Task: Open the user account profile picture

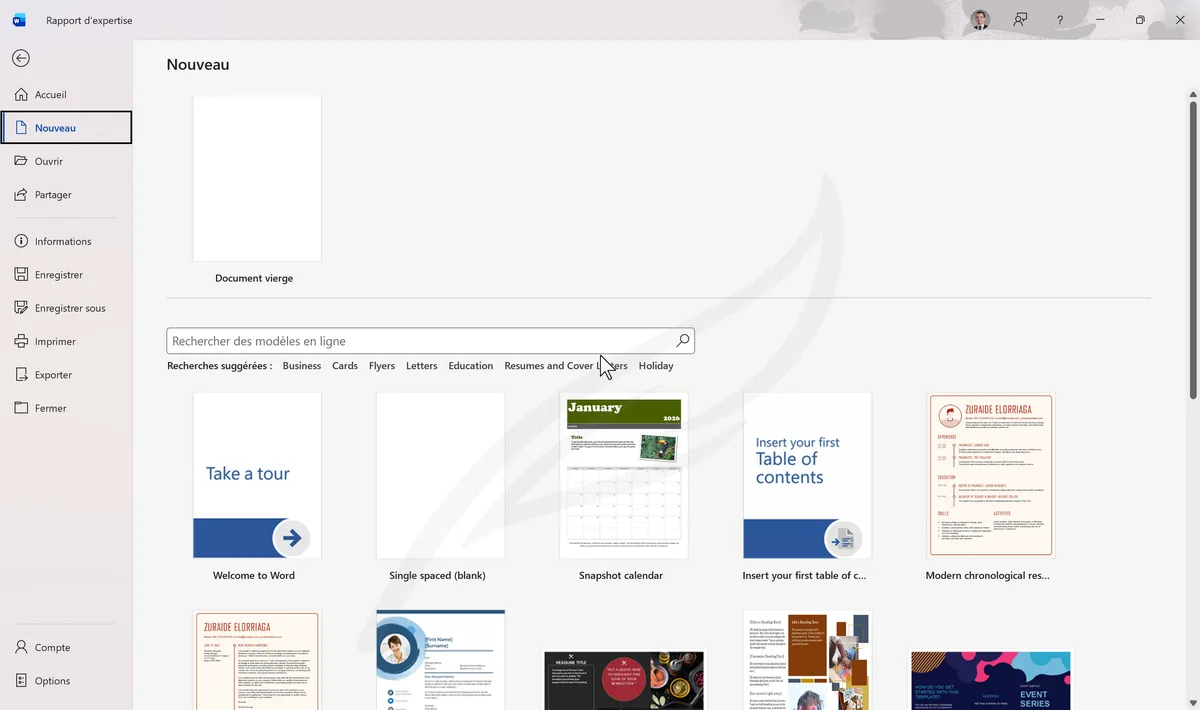Action: click(x=979, y=20)
